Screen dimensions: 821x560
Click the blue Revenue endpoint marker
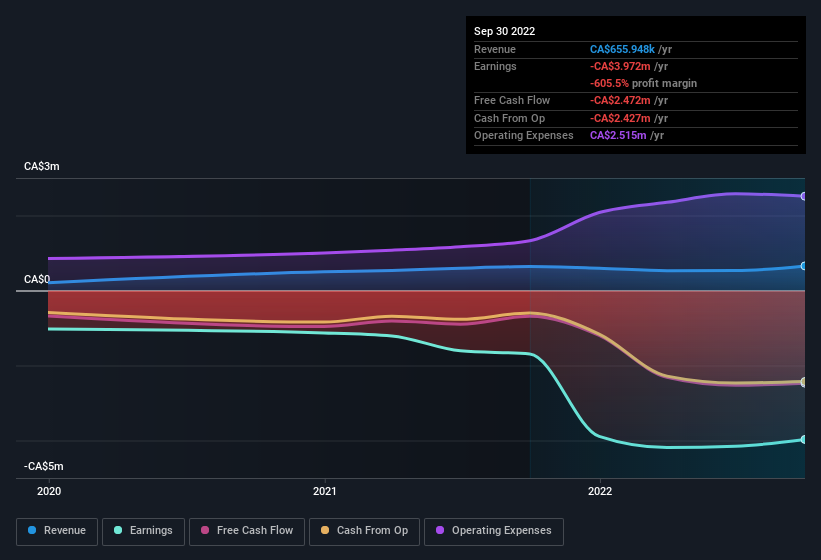click(803, 266)
